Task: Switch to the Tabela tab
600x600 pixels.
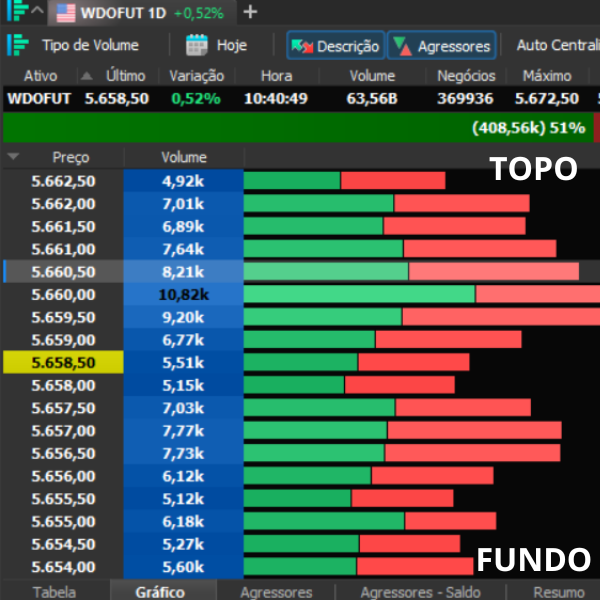Action: click(x=54, y=592)
